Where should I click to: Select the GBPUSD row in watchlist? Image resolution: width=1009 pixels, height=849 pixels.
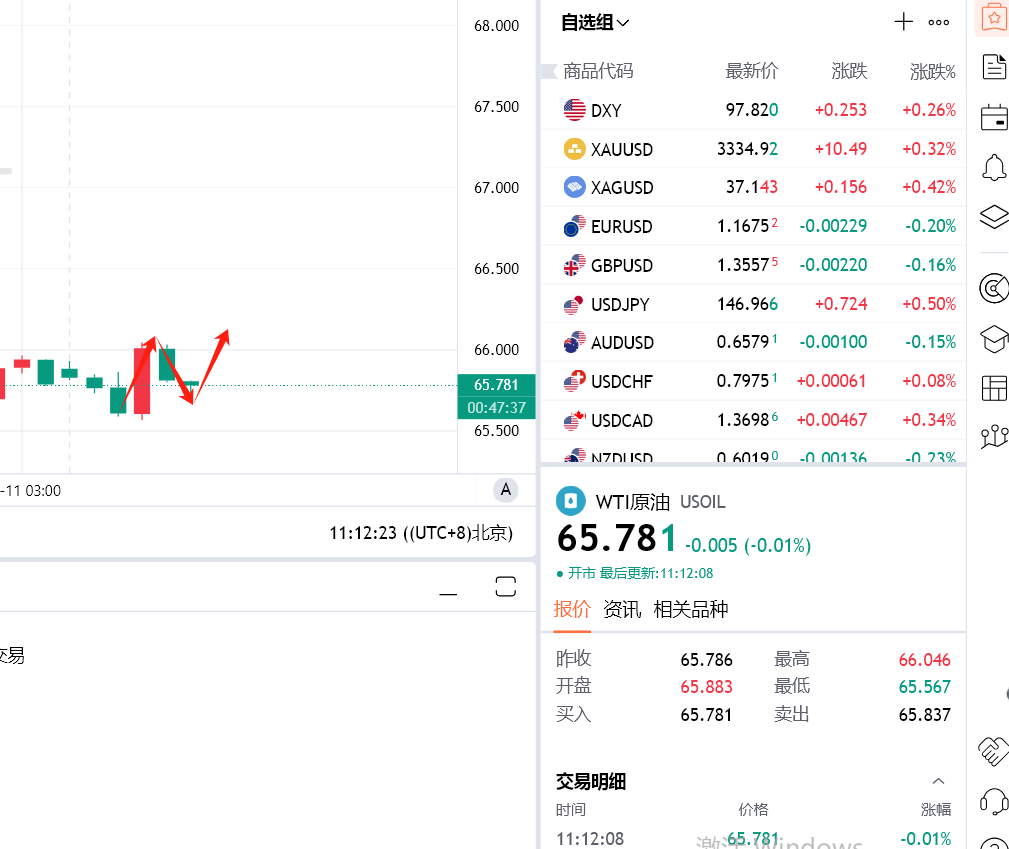[x=753, y=265]
